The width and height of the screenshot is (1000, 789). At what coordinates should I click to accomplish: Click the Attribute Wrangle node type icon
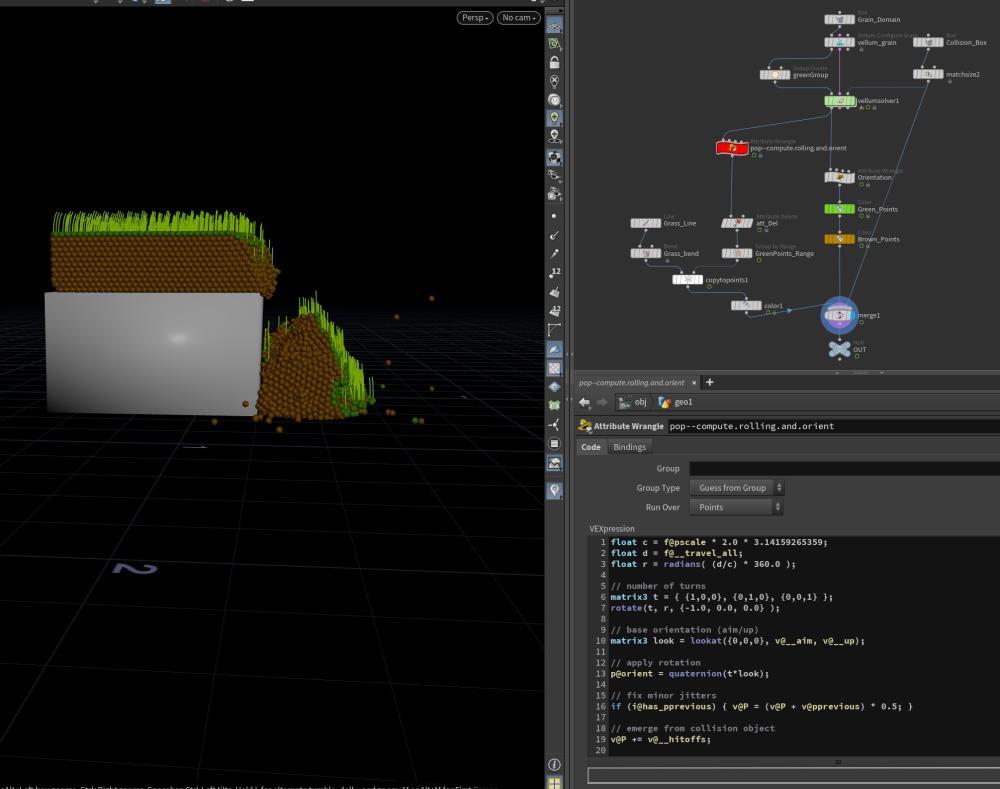[585, 426]
